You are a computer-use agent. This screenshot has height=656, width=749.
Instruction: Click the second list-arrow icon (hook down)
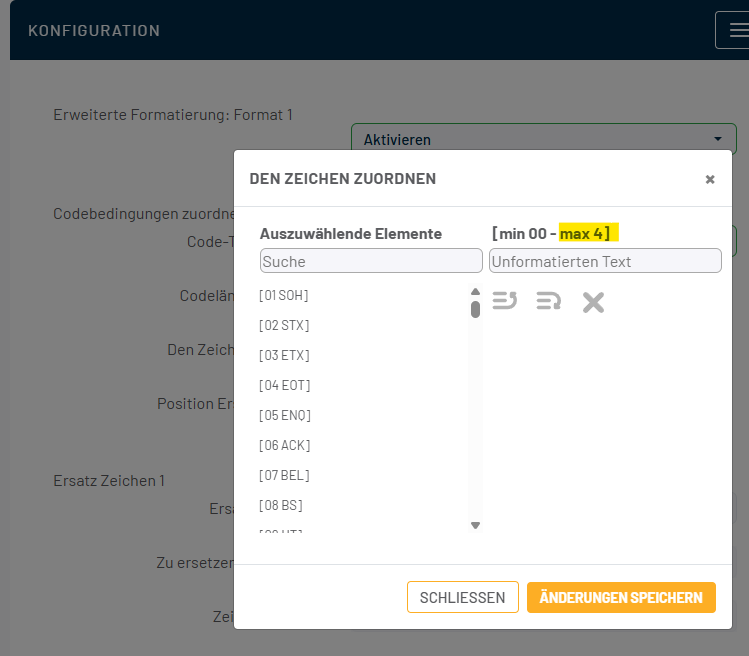tap(548, 301)
